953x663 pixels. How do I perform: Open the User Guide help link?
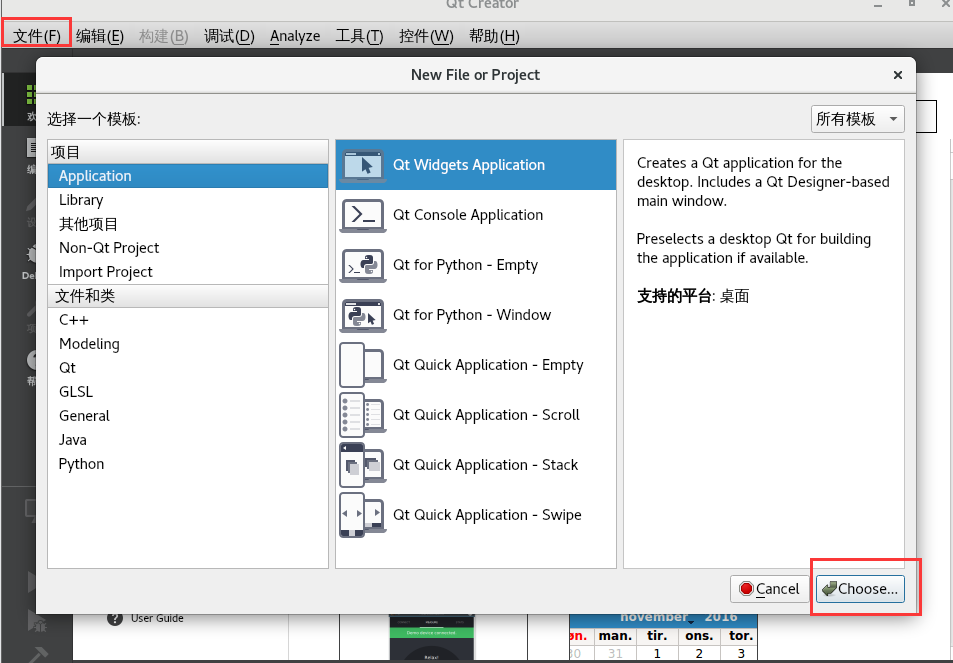pyautogui.click(x=156, y=618)
